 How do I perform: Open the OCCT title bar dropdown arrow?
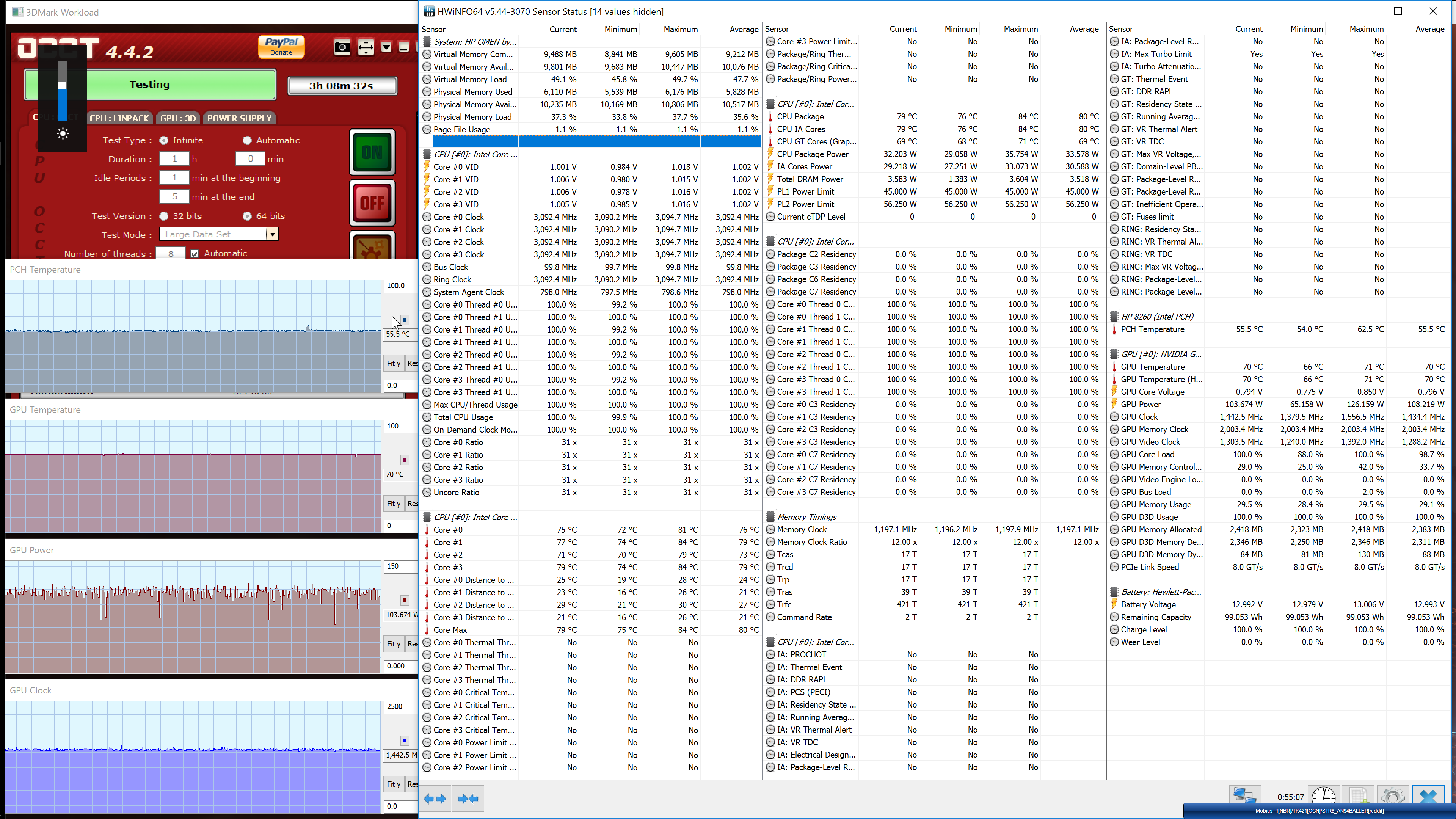tap(387, 47)
